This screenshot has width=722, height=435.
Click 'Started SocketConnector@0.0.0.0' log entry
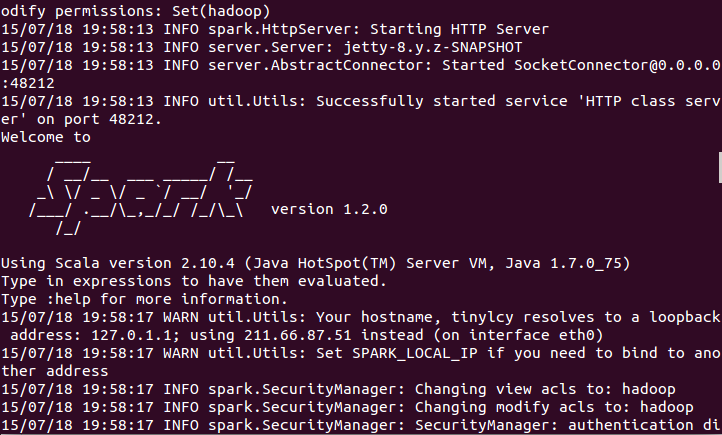[x=581, y=65]
